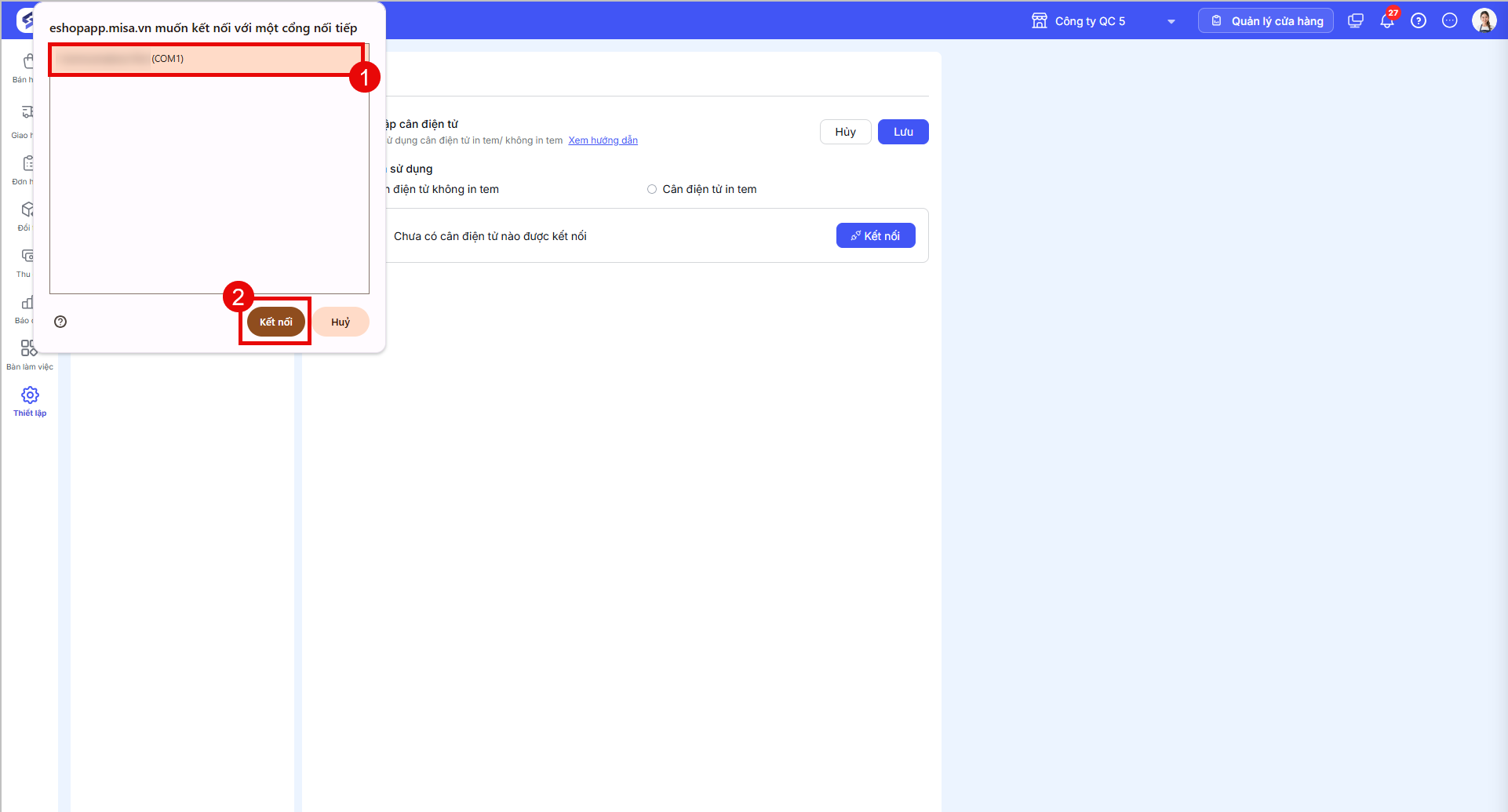
Task: Open notifications bell with 27 badge
Action: [x=1387, y=20]
